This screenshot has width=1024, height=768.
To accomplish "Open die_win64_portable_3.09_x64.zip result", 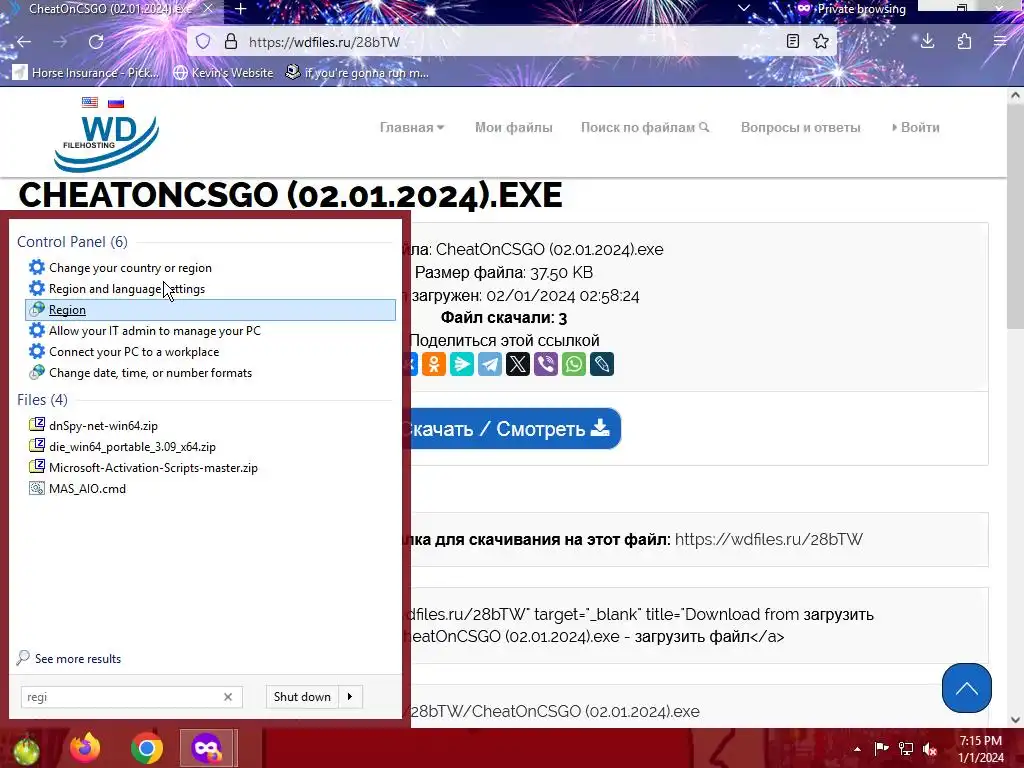I will pyautogui.click(x=210, y=447).
